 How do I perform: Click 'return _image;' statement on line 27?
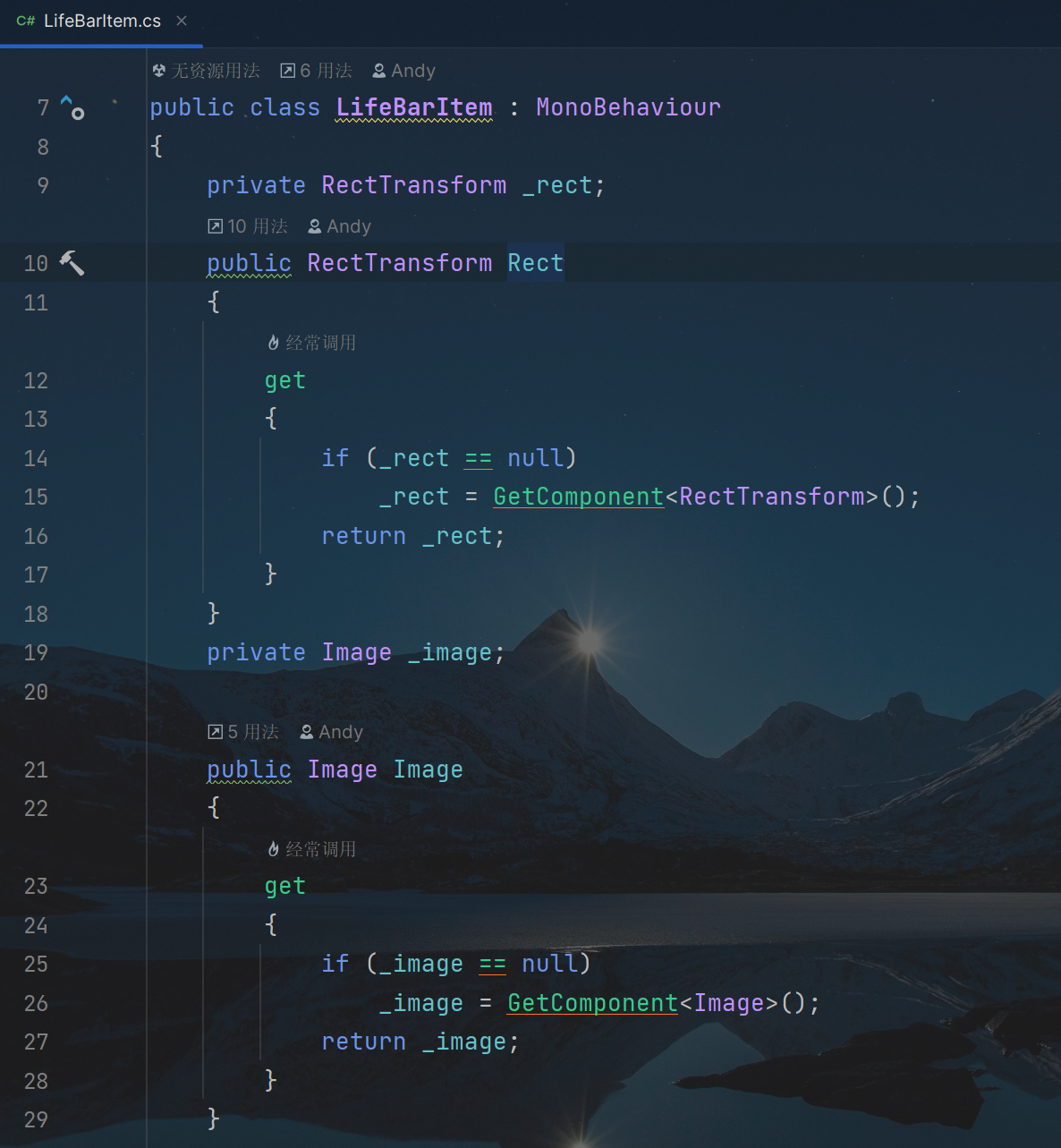pyautogui.click(x=420, y=1042)
